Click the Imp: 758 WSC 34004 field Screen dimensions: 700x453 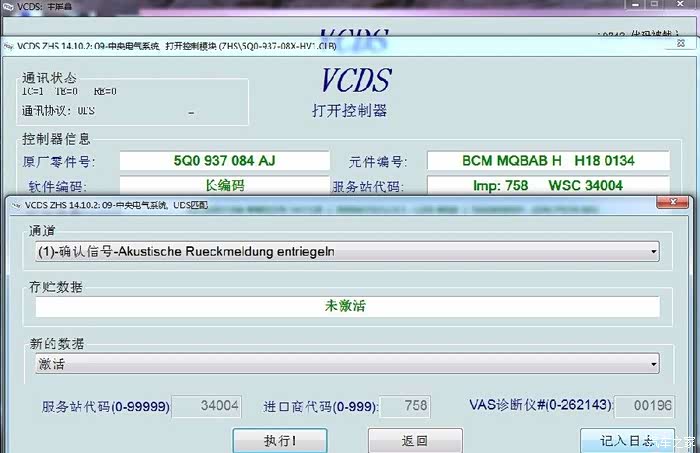click(x=548, y=185)
